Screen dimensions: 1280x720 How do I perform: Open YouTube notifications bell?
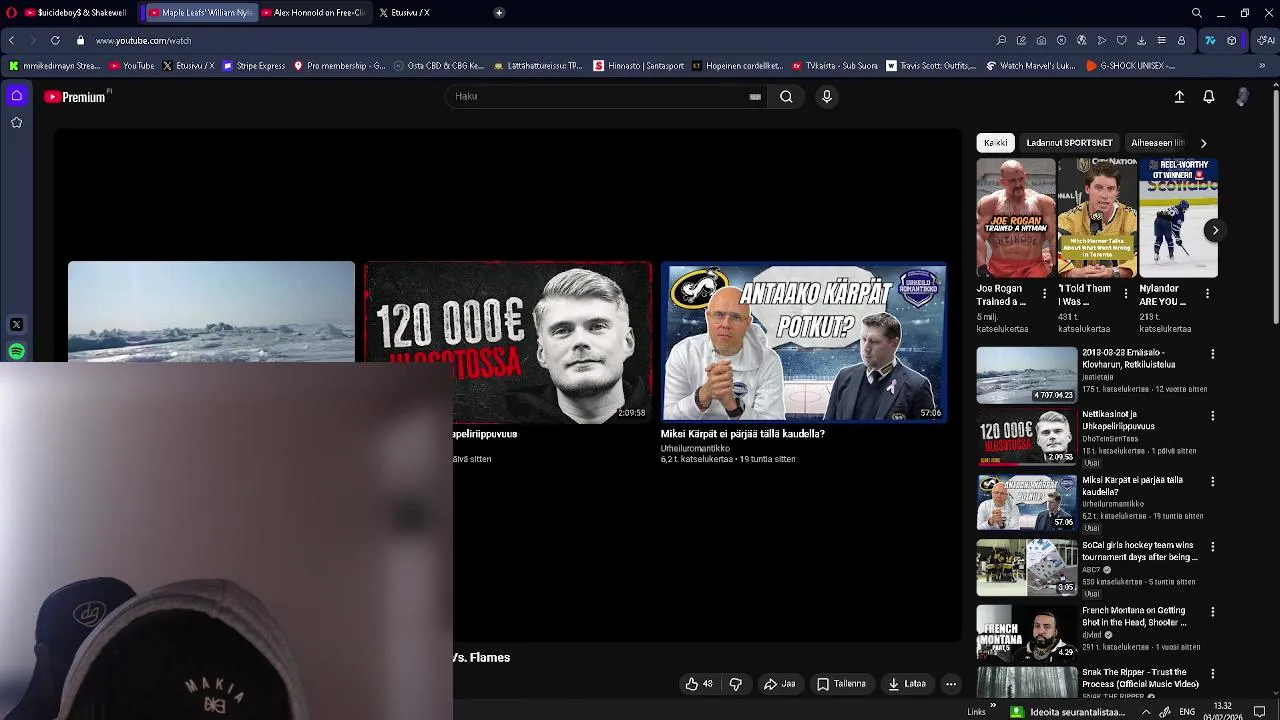pyautogui.click(x=1208, y=97)
